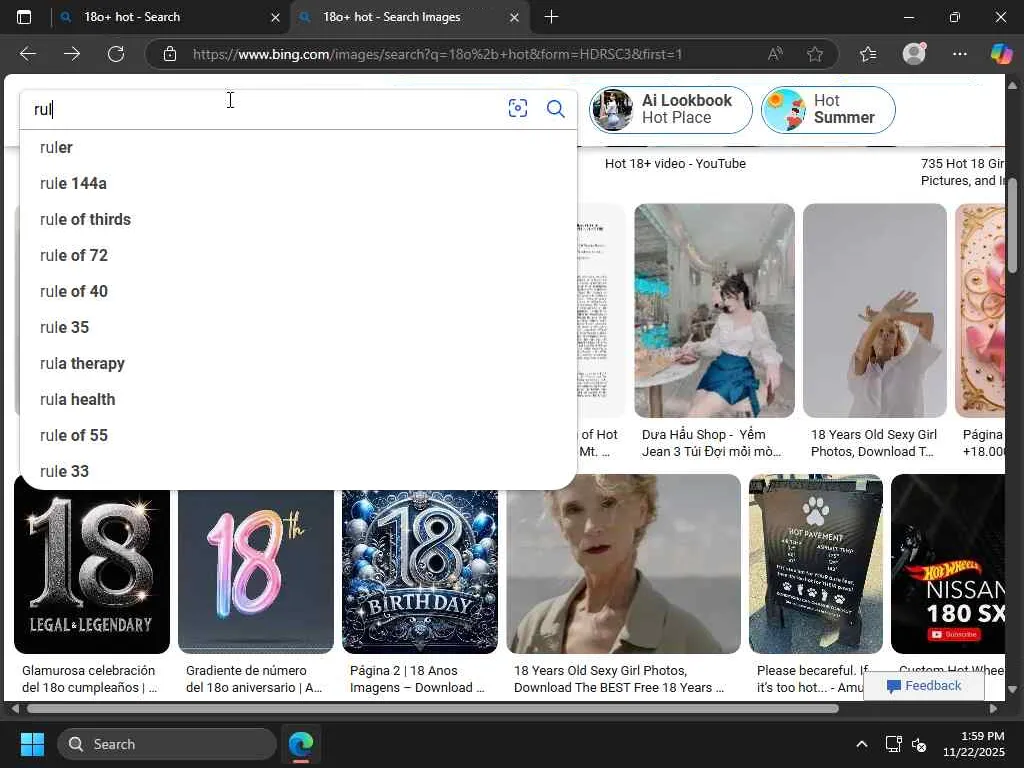The image size is (1024, 768).
Task: Open 'Dưa Hấu Shop - Yếm Jean' result caption
Action: [x=711, y=443]
